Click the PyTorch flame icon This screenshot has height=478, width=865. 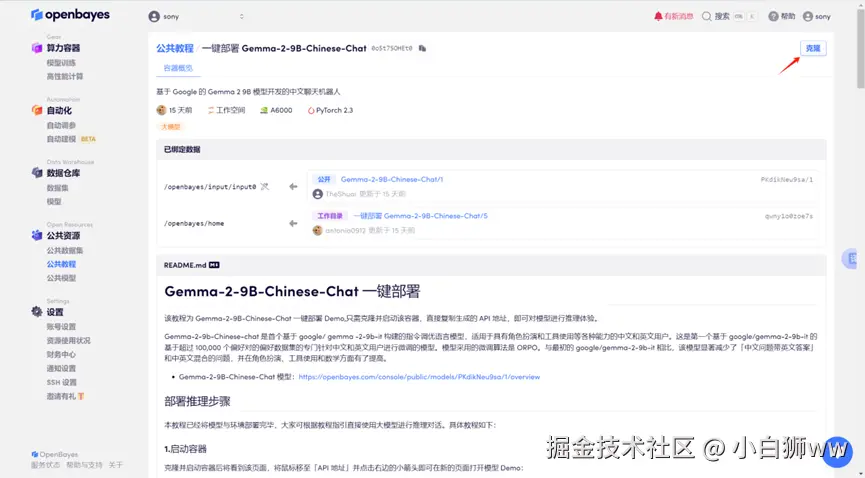311,110
